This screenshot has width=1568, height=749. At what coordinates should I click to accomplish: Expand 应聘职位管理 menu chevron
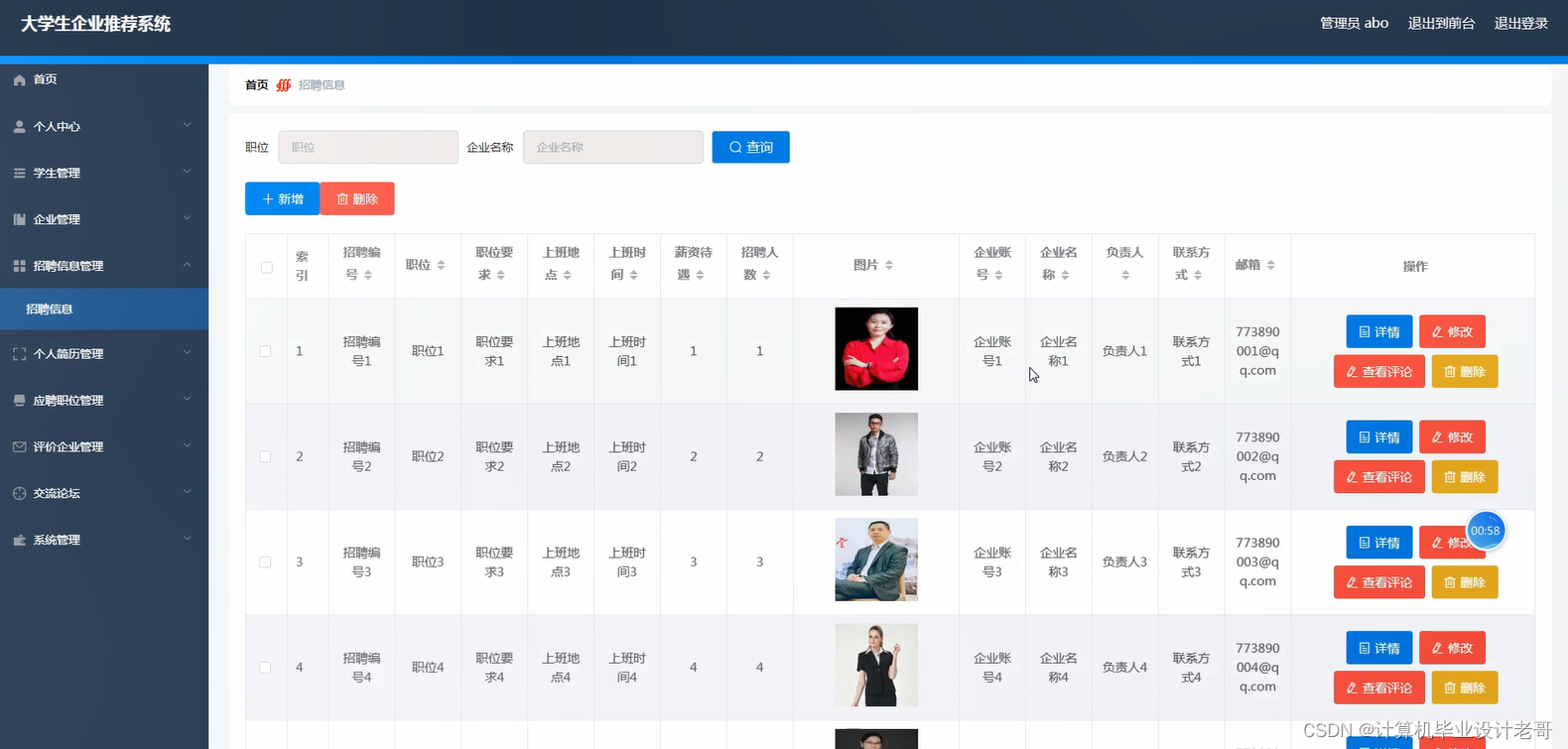click(x=187, y=399)
